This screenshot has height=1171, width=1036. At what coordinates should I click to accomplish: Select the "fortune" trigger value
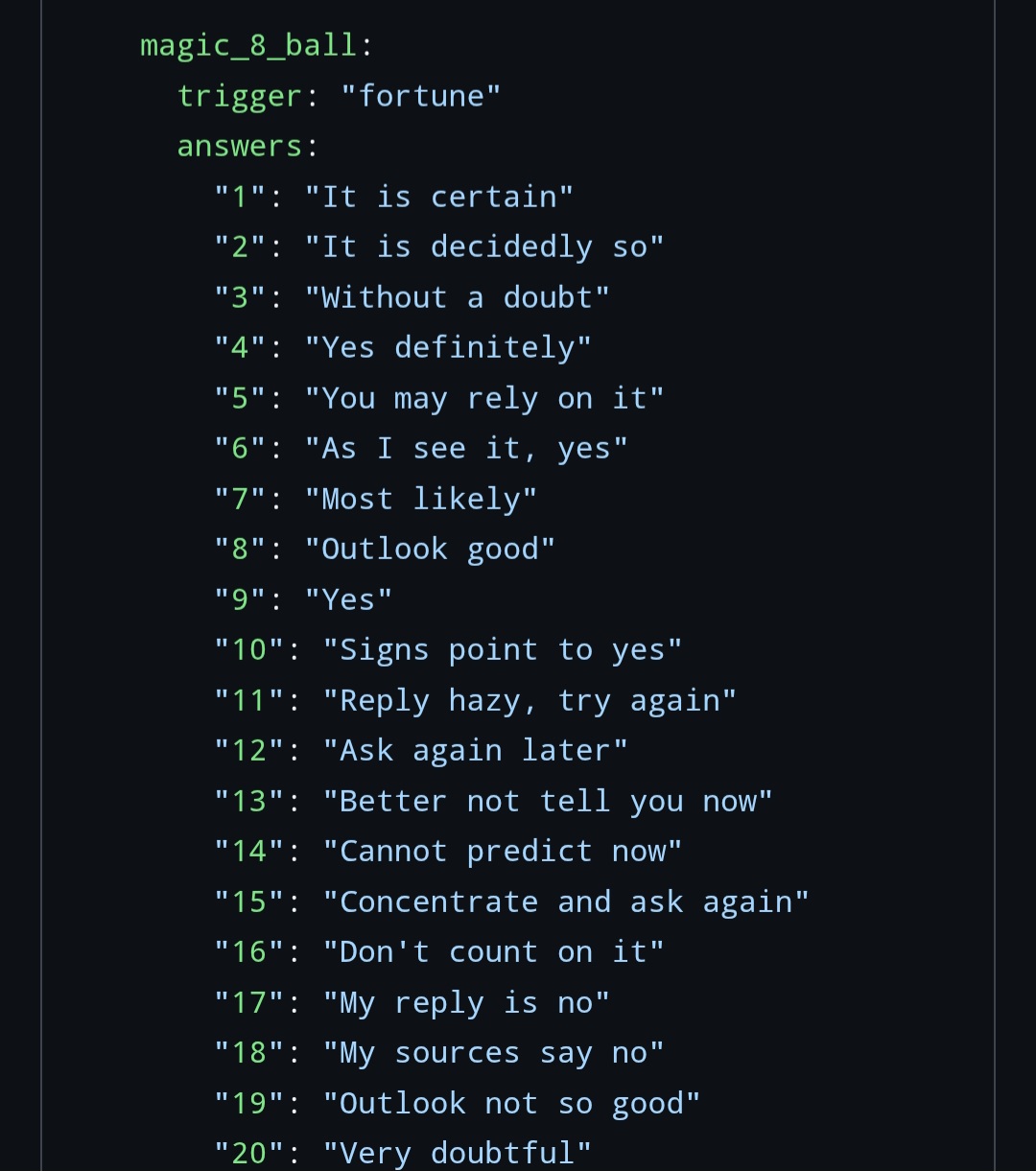421,96
